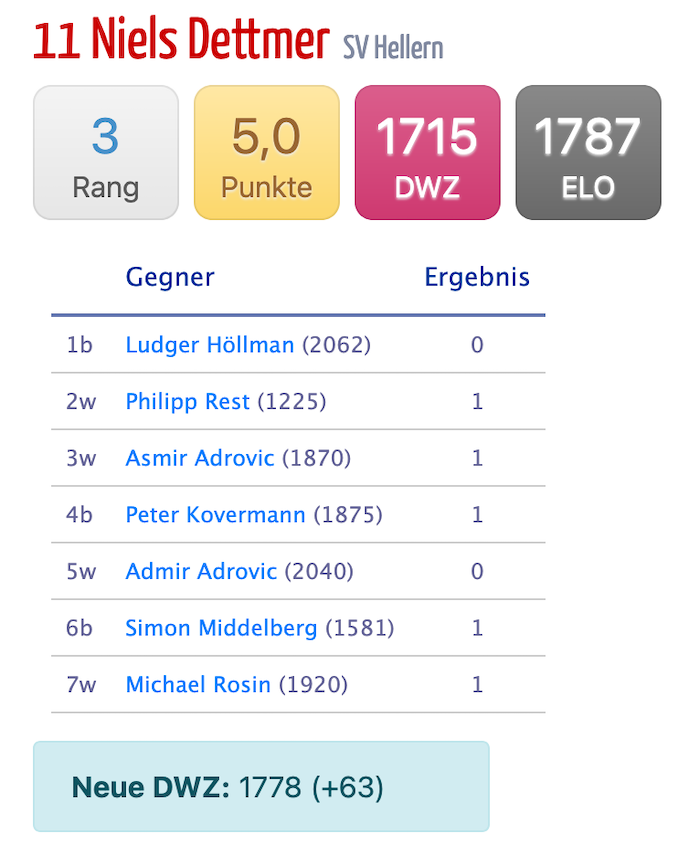Click the yellow Punkte 5,0 tile
The height and width of the screenshot is (844, 700).
click(266, 153)
